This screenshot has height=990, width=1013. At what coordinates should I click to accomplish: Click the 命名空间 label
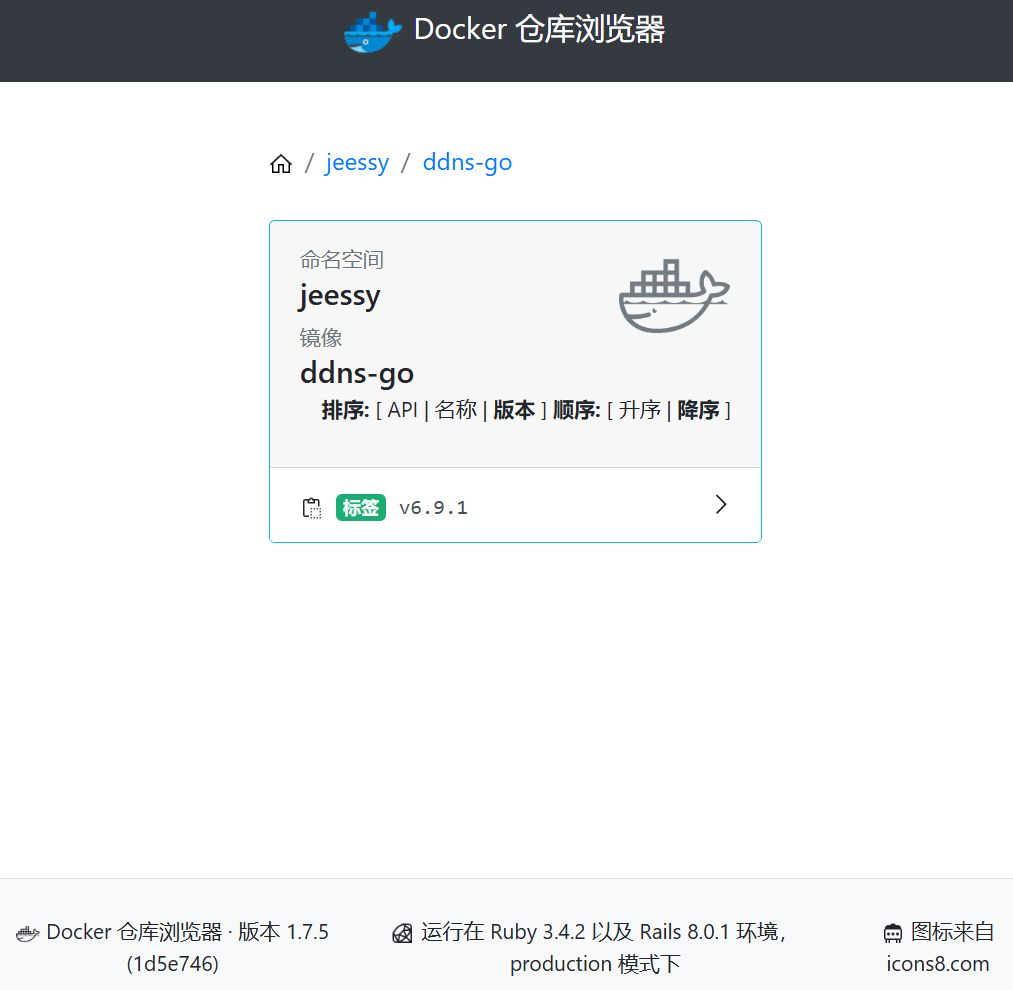[342, 260]
